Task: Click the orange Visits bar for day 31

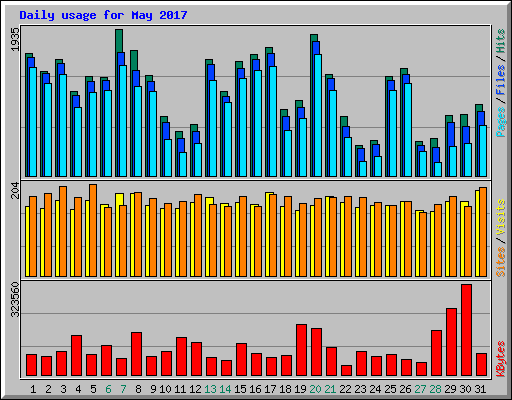Action: pyautogui.click(x=483, y=232)
